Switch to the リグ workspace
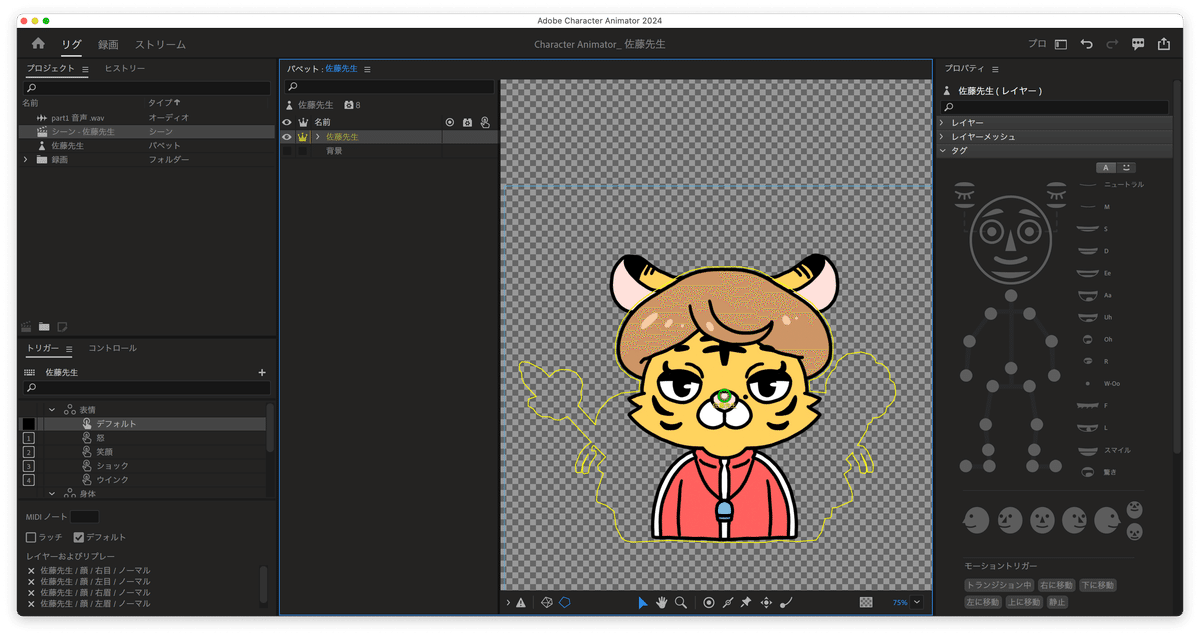The image size is (1200, 636). click(71, 44)
